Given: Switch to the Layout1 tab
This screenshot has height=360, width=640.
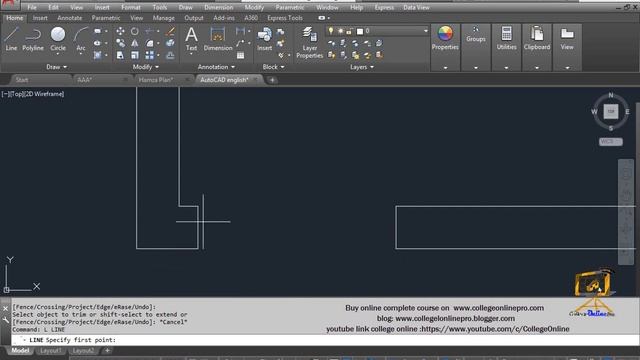Looking at the screenshot, I should click(x=51, y=351).
